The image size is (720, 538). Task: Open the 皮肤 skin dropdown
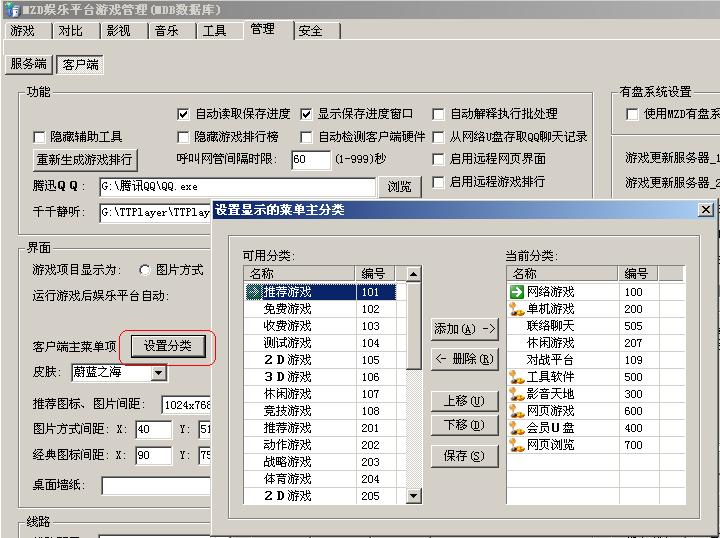point(158,373)
